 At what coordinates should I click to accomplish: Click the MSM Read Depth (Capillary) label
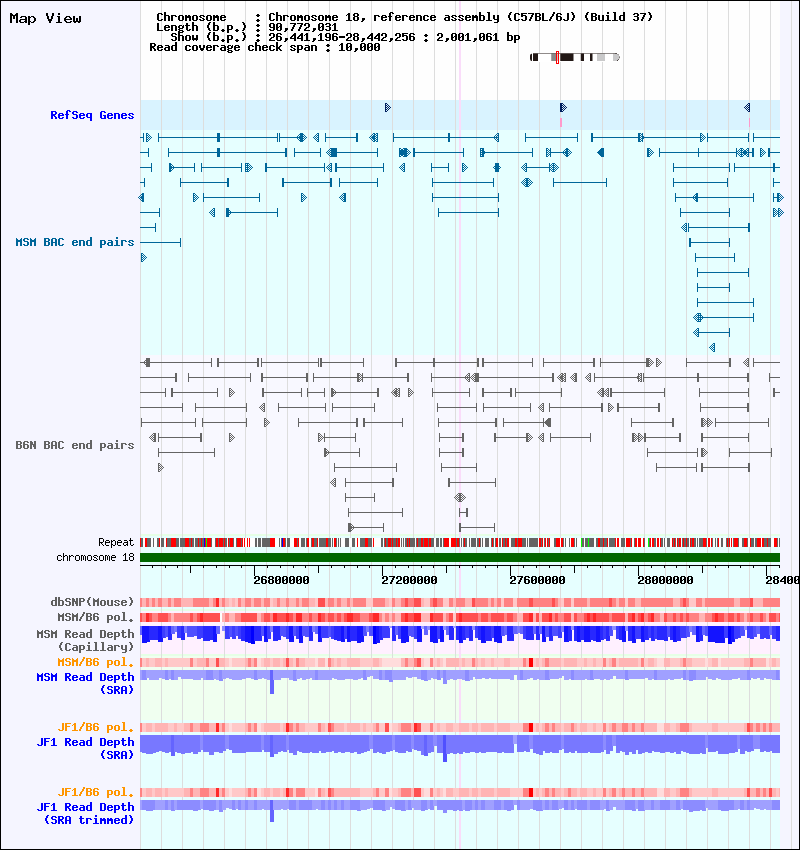(x=85, y=640)
